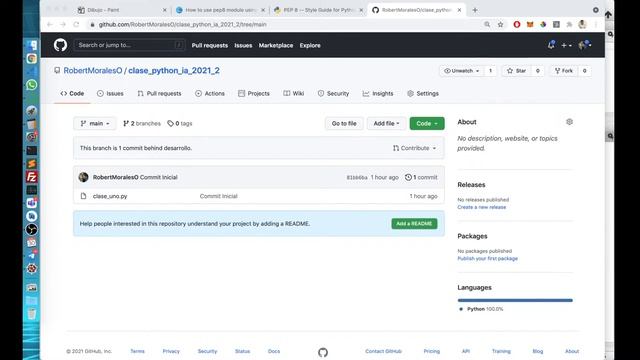Switch to the How to use pep8 module tab
The height and width of the screenshot is (360, 640).
(x=220, y=10)
